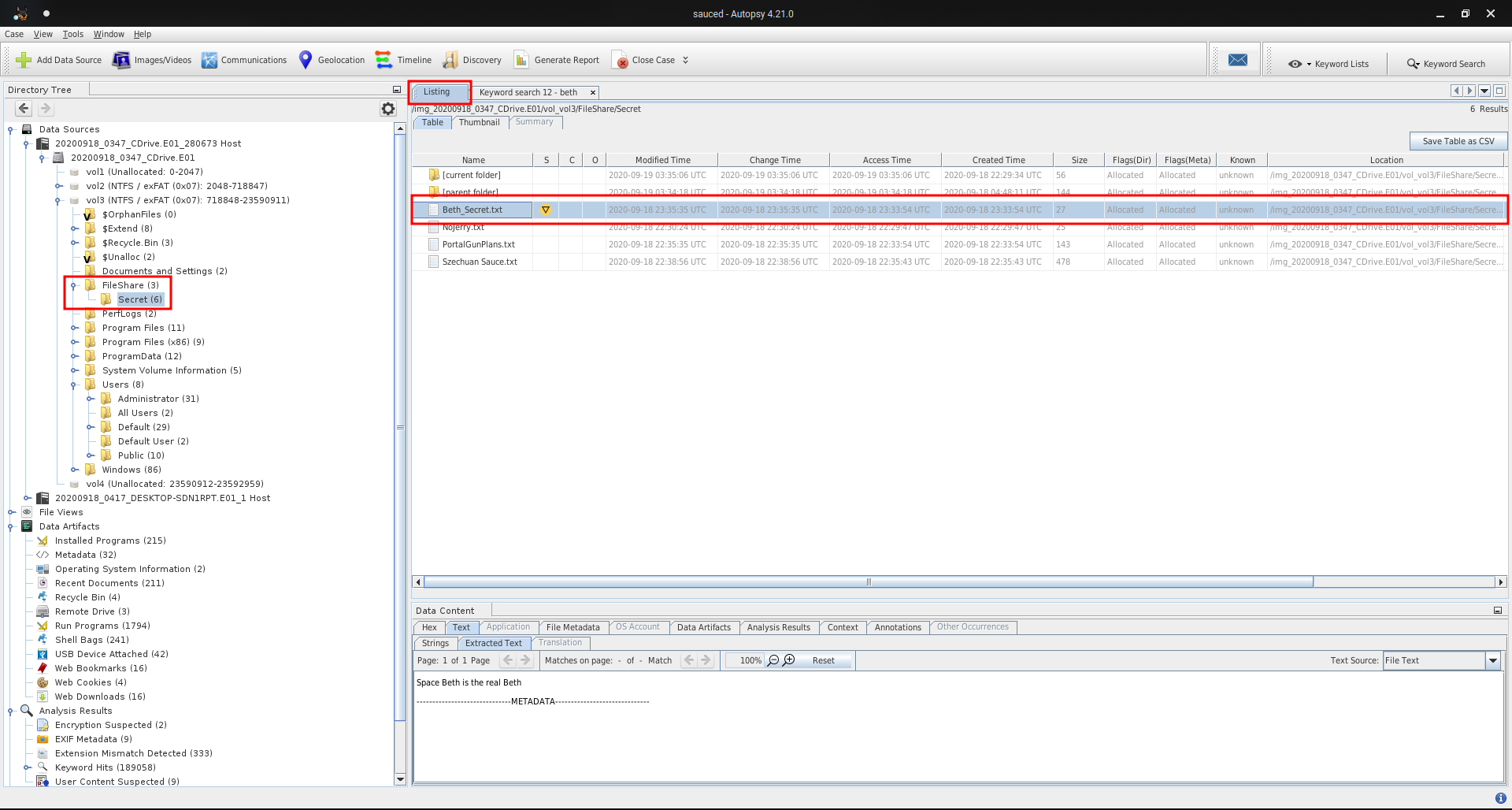
Task: Click the Save Table as CSV button
Action: pyautogui.click(x=1458, y=141)
